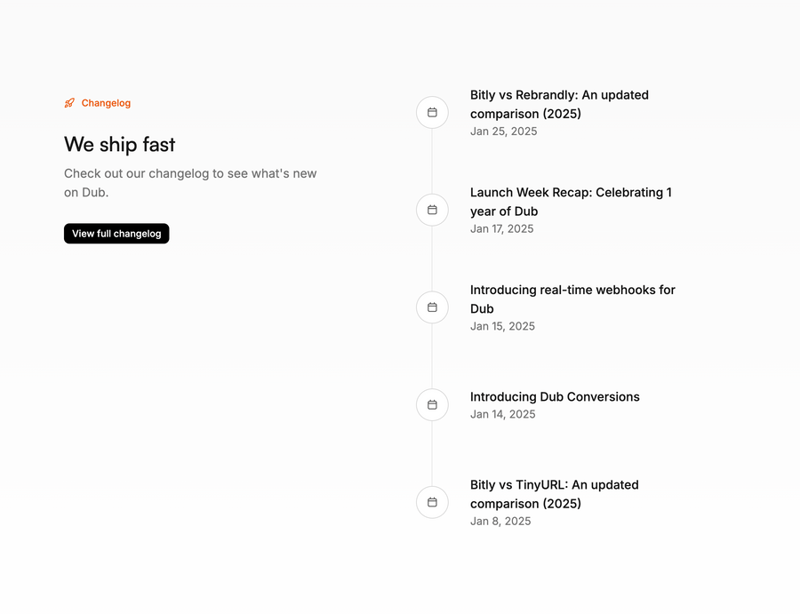The height and width of the screenshot is (614, 800).
Task: Click the orange Changelog label
Action: [x=106, y=103]
